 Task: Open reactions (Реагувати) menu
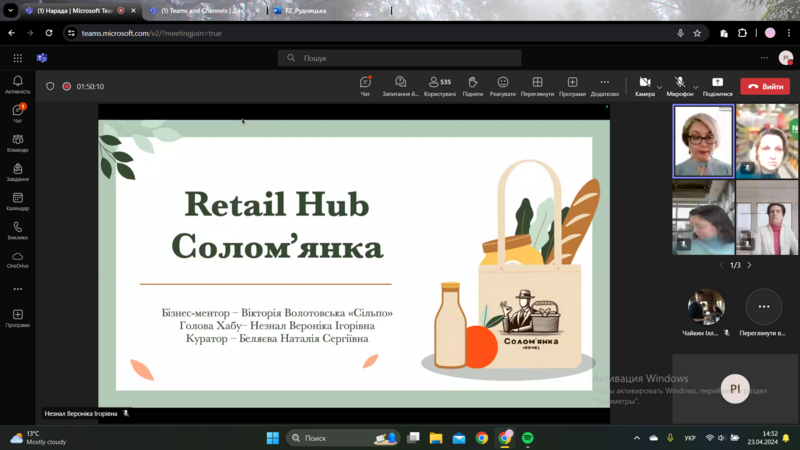tap(503, 86)
